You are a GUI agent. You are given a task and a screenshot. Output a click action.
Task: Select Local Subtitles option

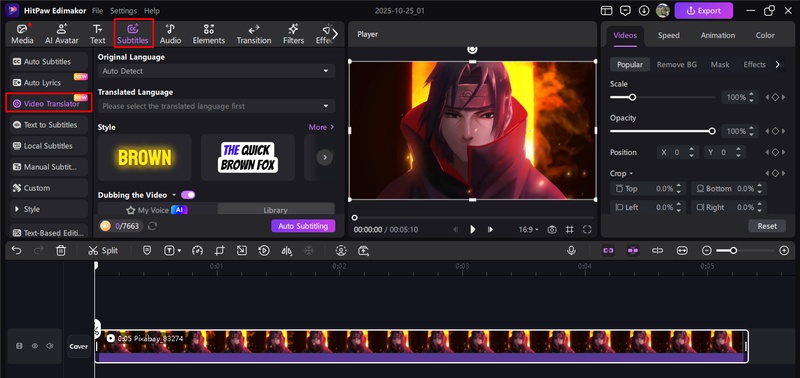[48, 146]
